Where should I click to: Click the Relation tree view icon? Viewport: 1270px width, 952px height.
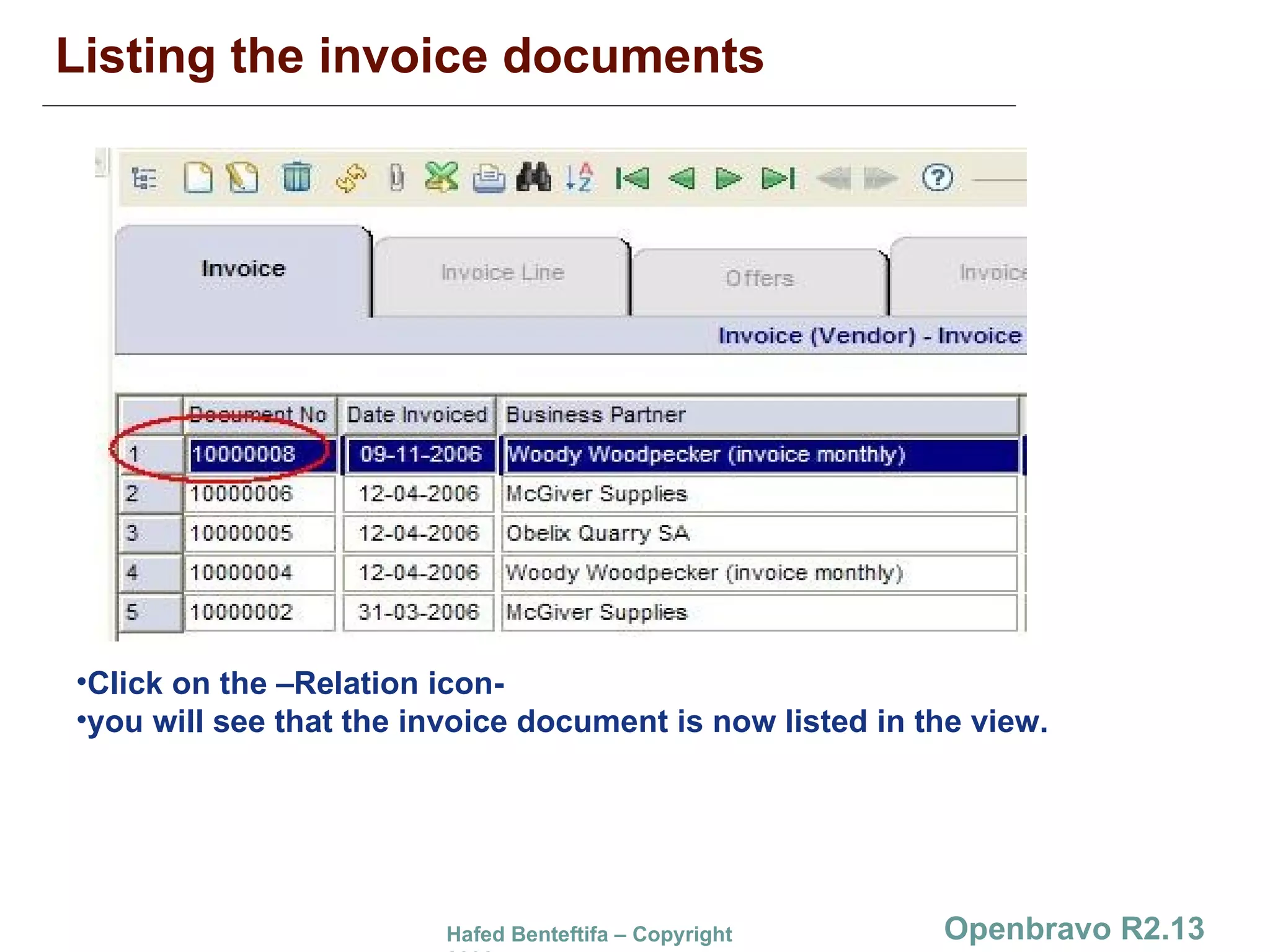(x=144, y=179)
